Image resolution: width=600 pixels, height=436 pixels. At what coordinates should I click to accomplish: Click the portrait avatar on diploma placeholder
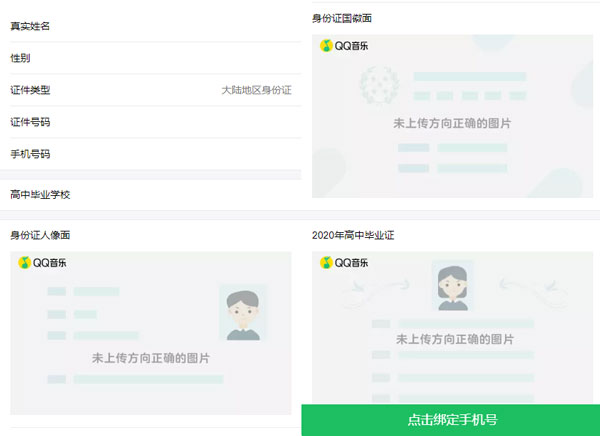coord(452,284)
